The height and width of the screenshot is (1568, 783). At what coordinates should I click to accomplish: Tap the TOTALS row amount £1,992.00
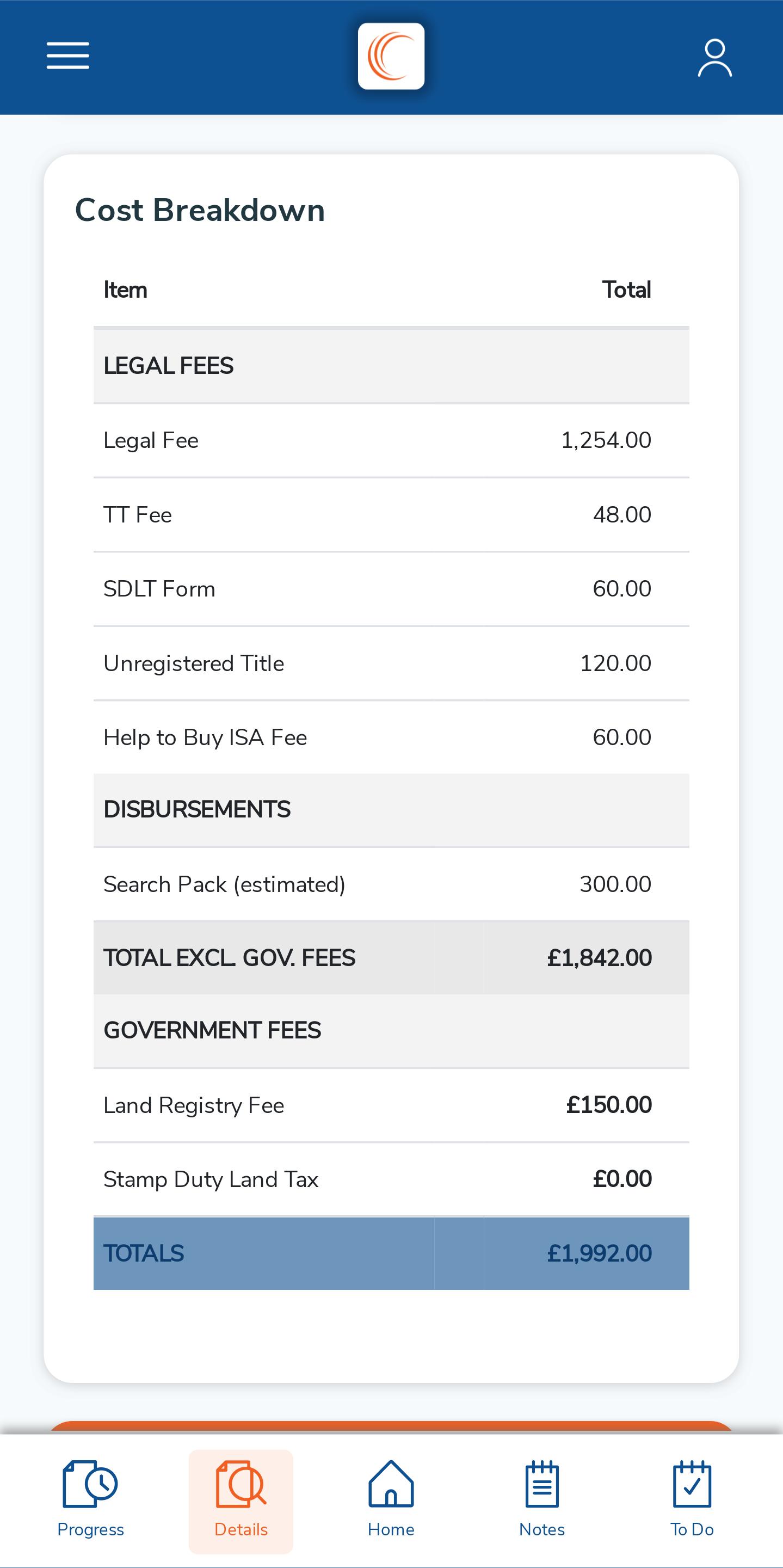pyautogui.click(x=599, y=1253)
